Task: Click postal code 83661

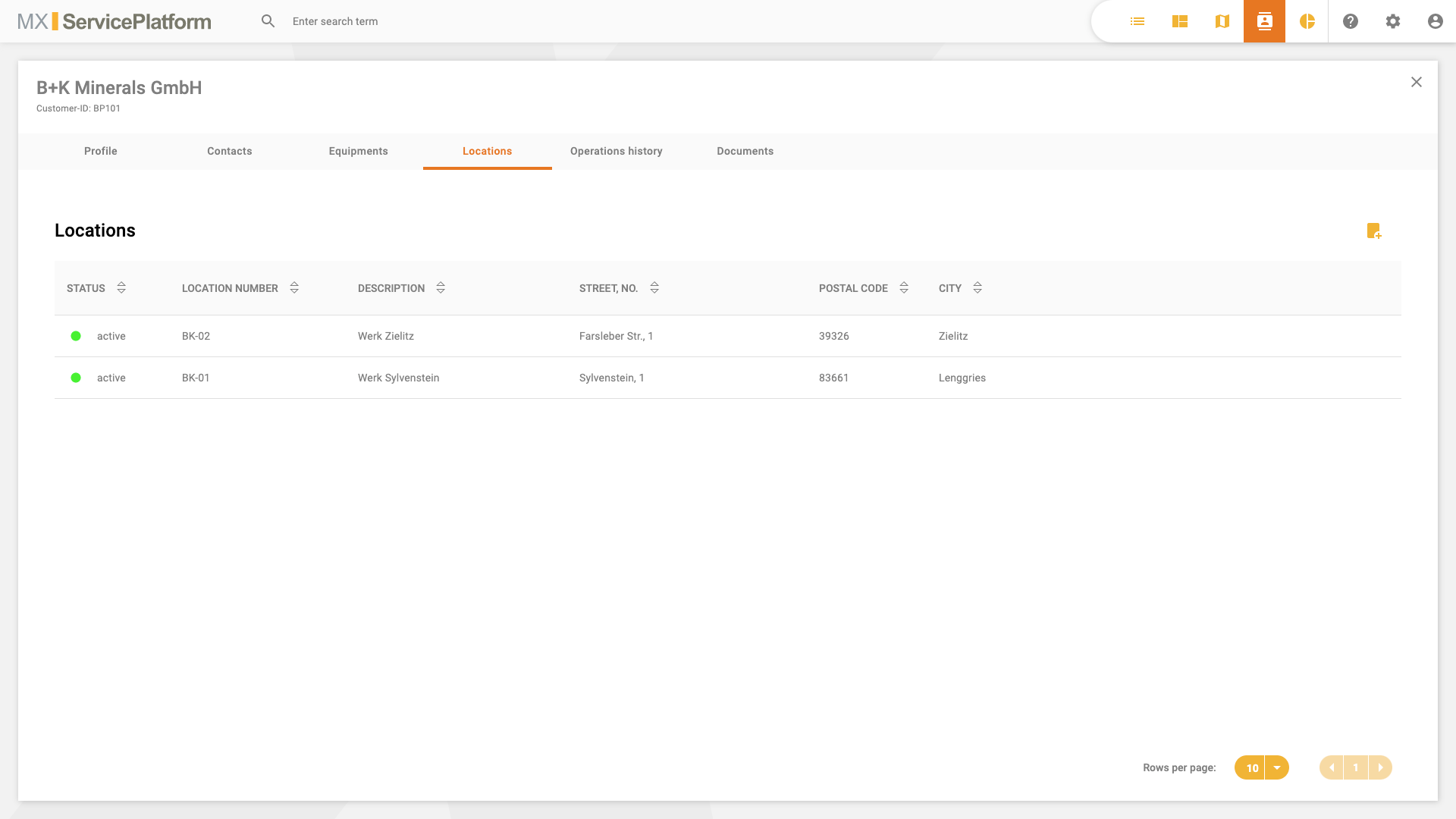Action: (x=834, y=378)
